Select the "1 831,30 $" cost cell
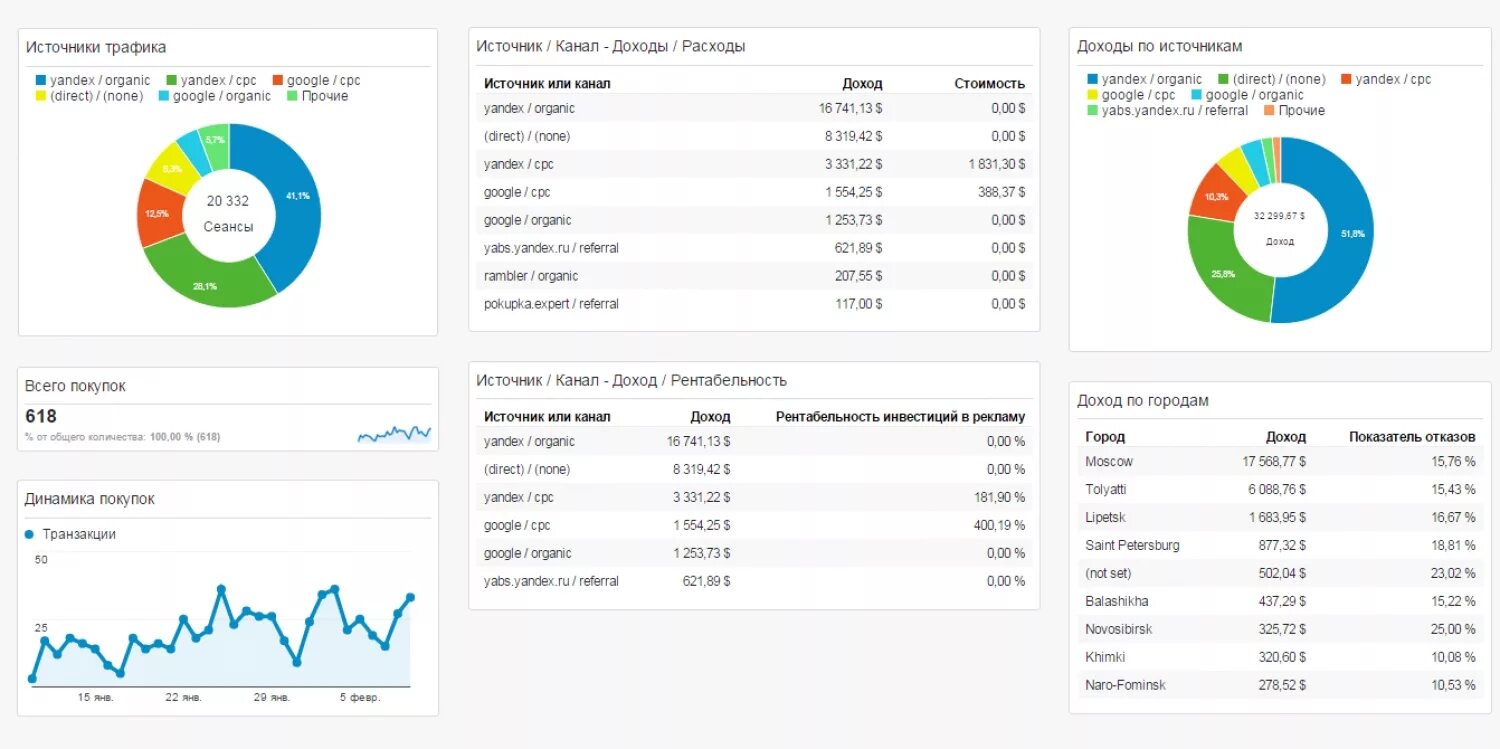 [x=997, y=164]
